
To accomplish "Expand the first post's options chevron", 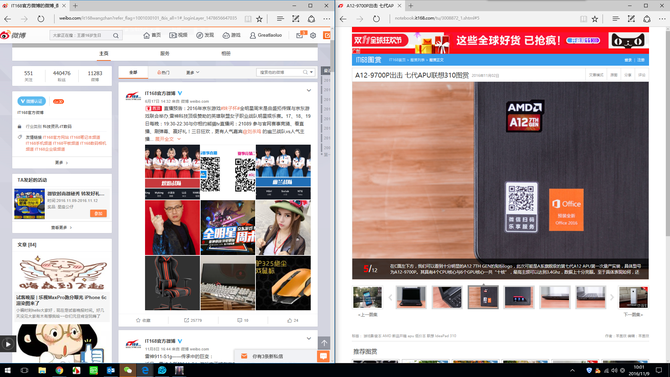I will point(309,91).
